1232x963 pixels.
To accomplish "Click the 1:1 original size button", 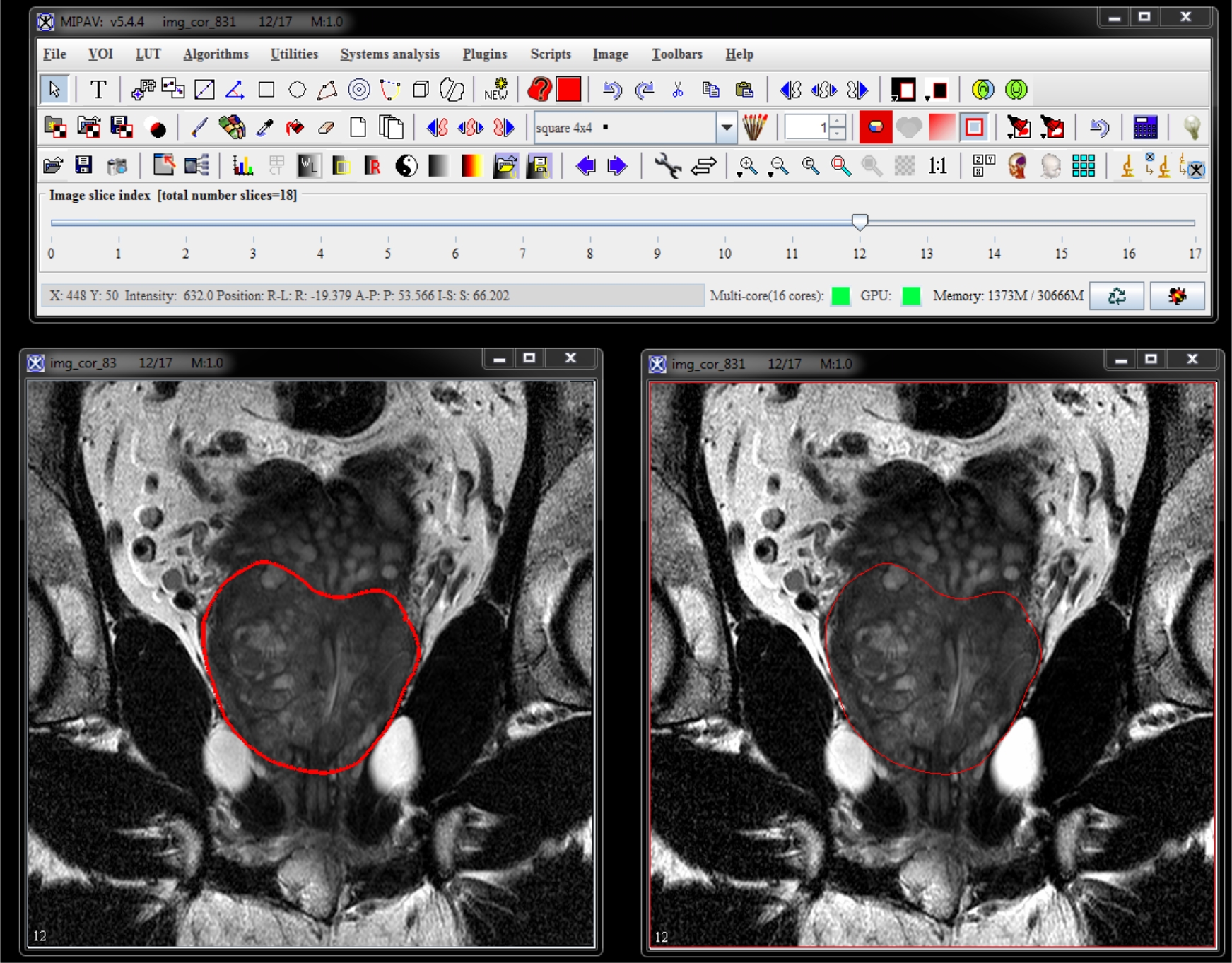I will [937, 166].
